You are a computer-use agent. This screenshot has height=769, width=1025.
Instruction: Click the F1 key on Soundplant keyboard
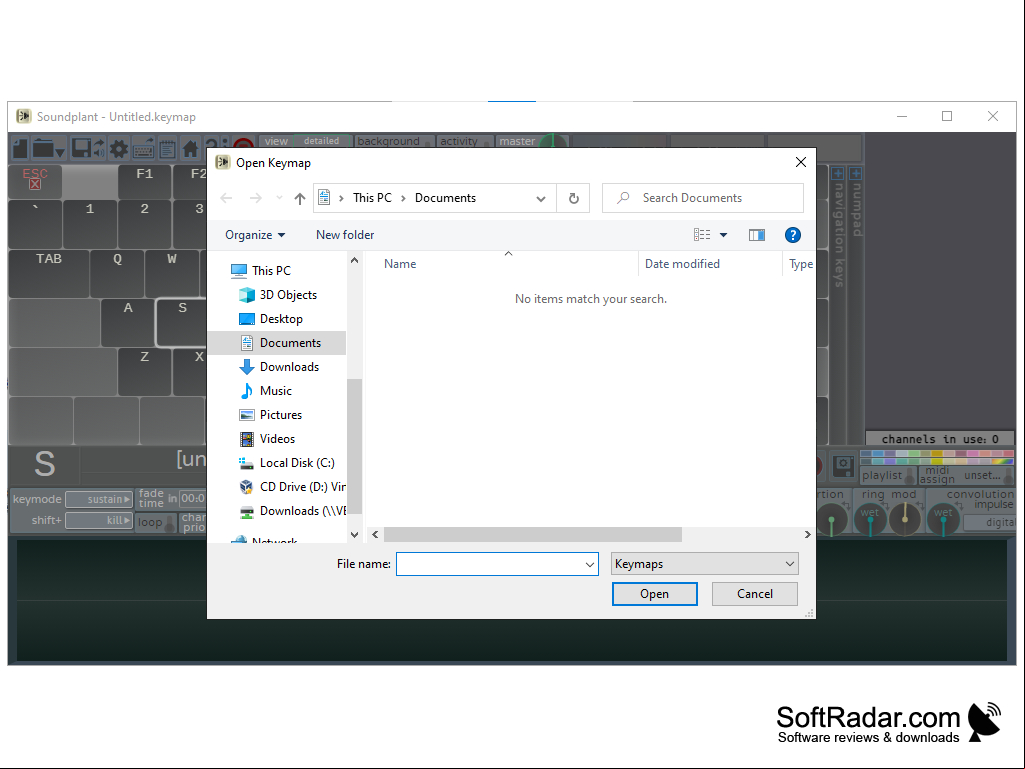[x=144, y=181]
